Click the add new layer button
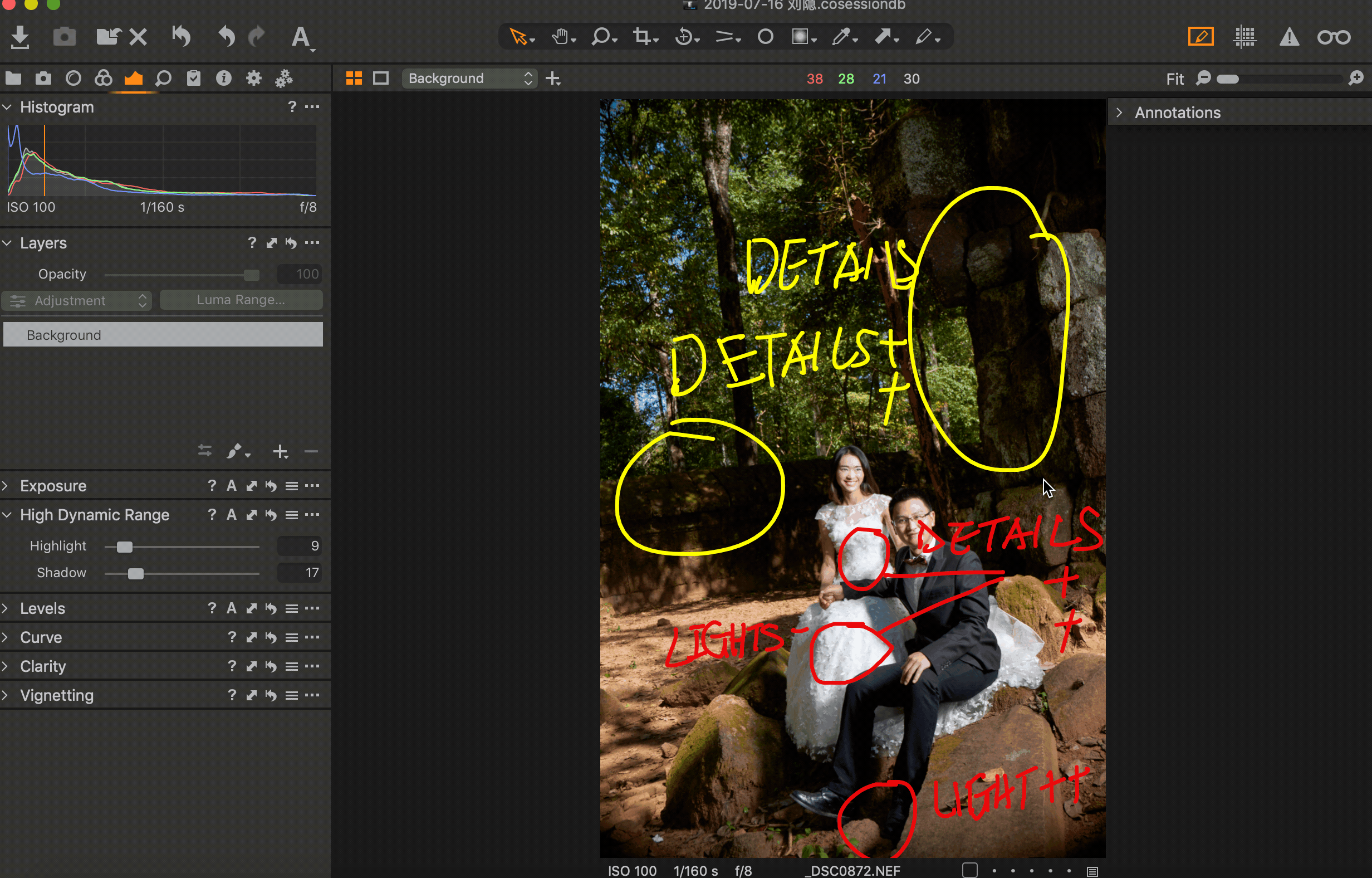Image resolution: width=1372 pixels, height=878 pixels. (x=281, y=452)
